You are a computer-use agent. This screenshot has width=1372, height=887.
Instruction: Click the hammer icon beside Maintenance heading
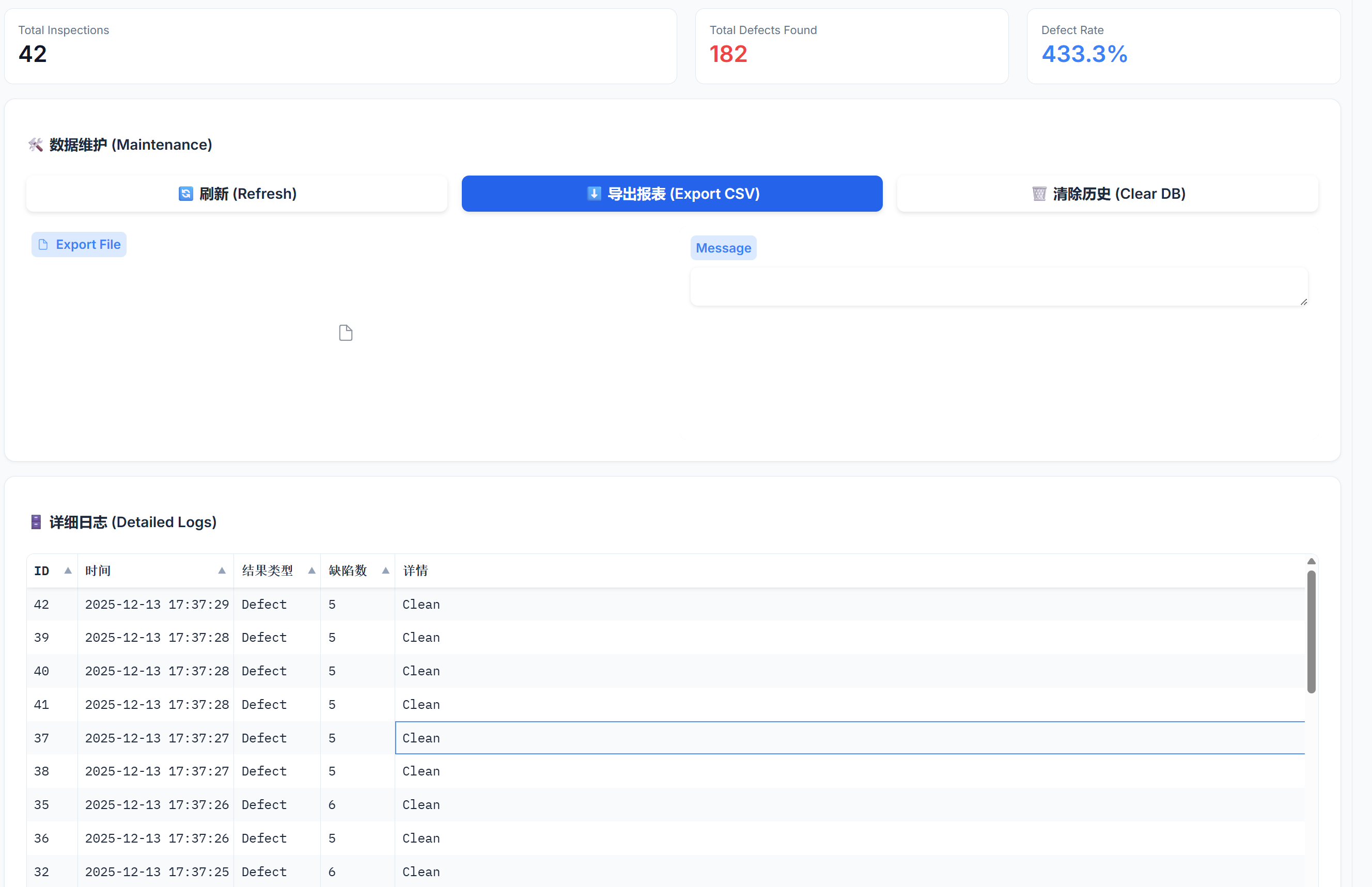click(36, 145)
